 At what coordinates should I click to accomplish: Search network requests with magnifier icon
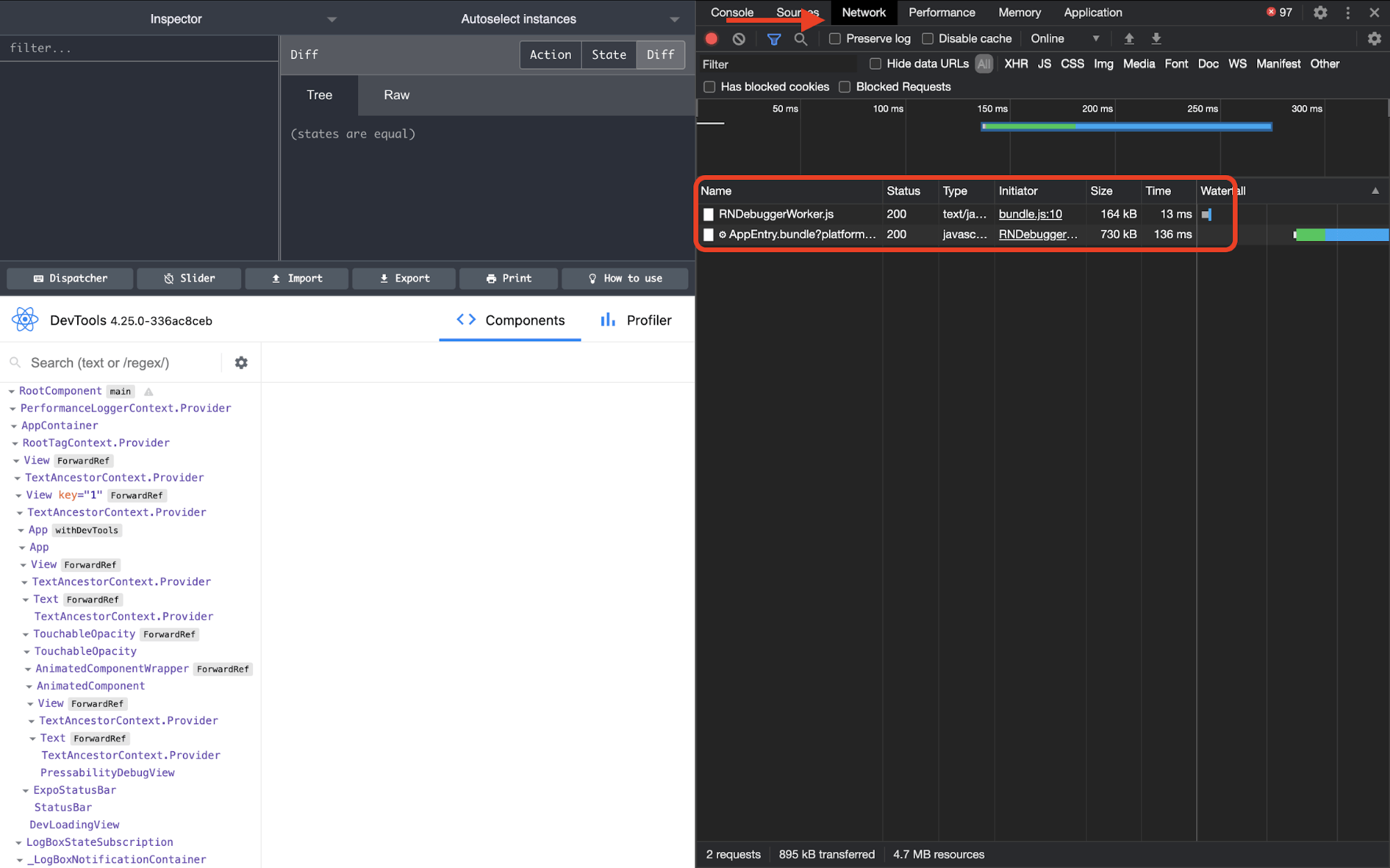point(800,39)
